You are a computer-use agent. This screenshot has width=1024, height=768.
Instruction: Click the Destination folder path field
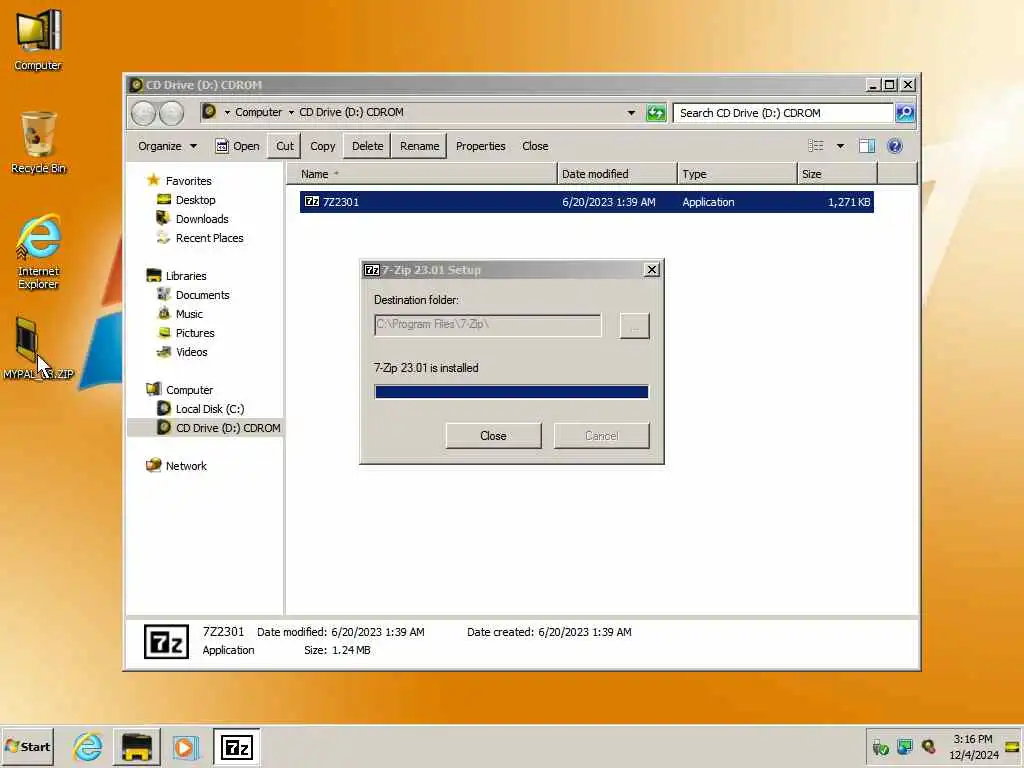point(488,325)
